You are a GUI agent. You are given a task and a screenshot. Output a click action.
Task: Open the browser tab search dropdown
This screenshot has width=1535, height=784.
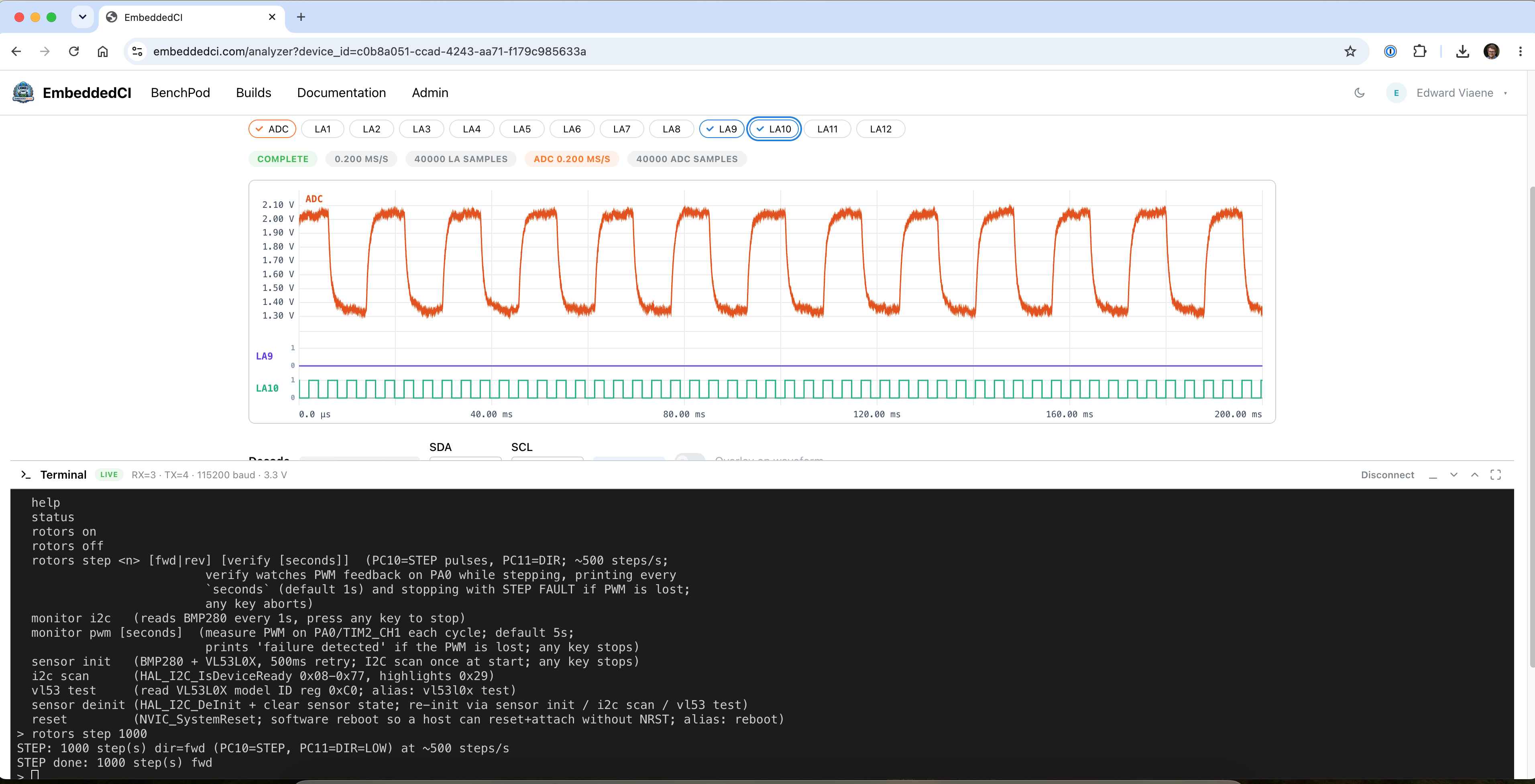coord(82,17)
